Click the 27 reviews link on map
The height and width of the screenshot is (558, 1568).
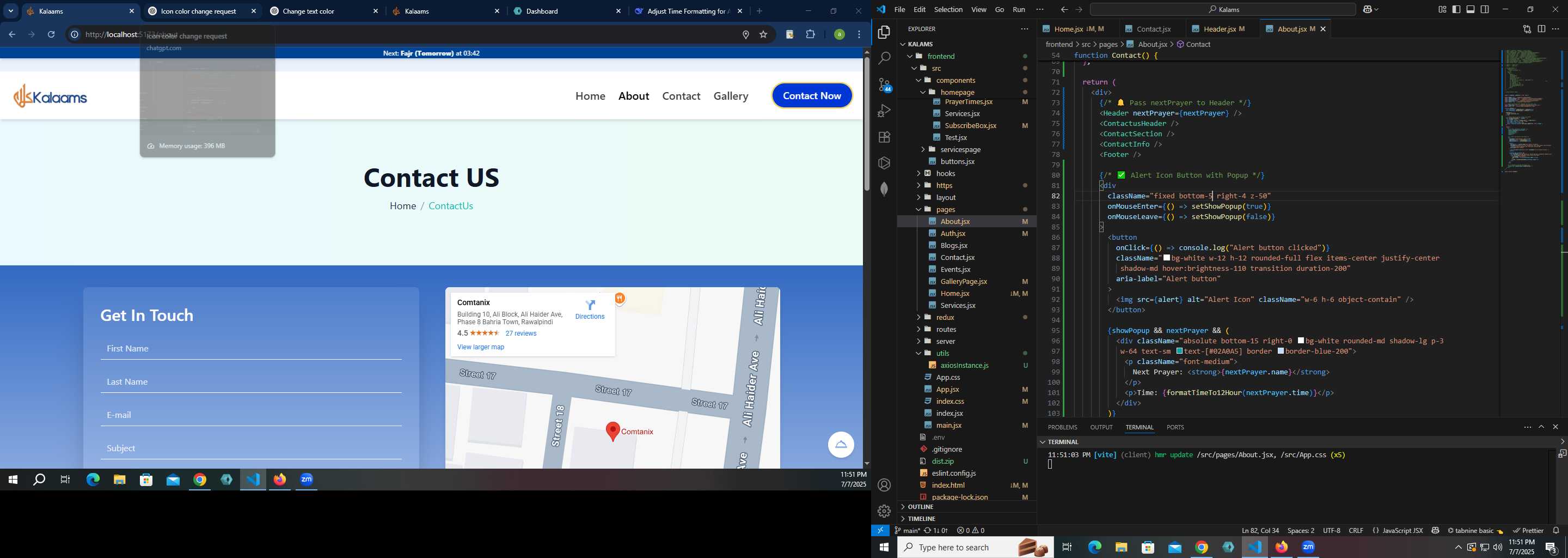(520, 334)
